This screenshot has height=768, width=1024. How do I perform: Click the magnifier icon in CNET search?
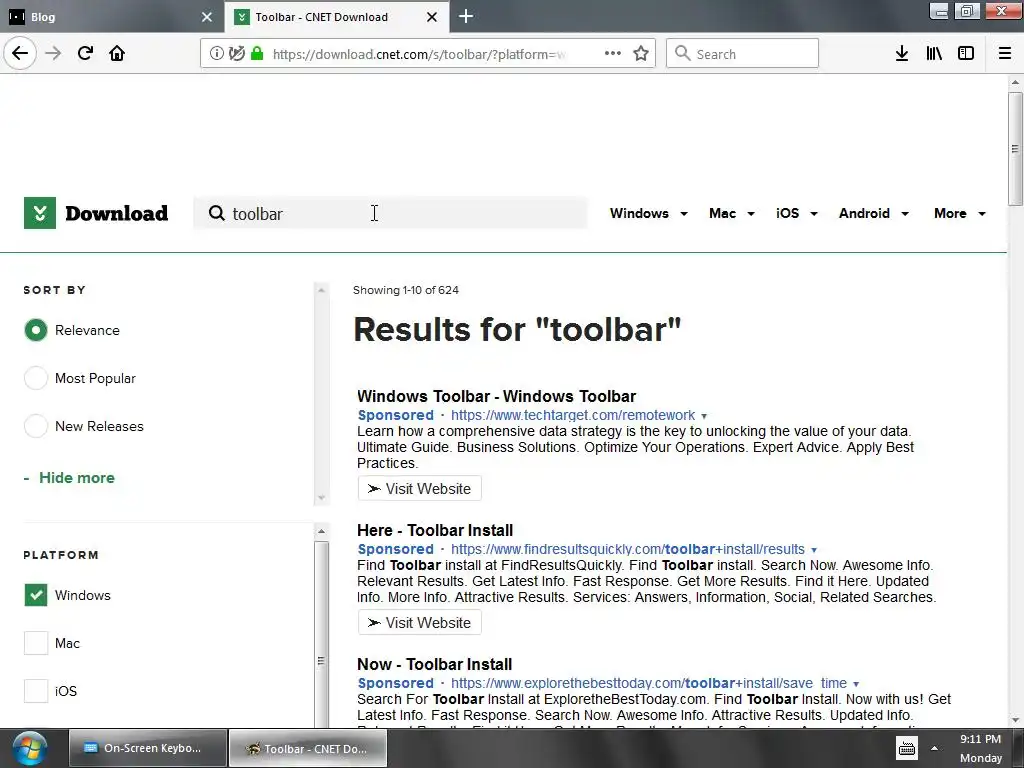216,213
